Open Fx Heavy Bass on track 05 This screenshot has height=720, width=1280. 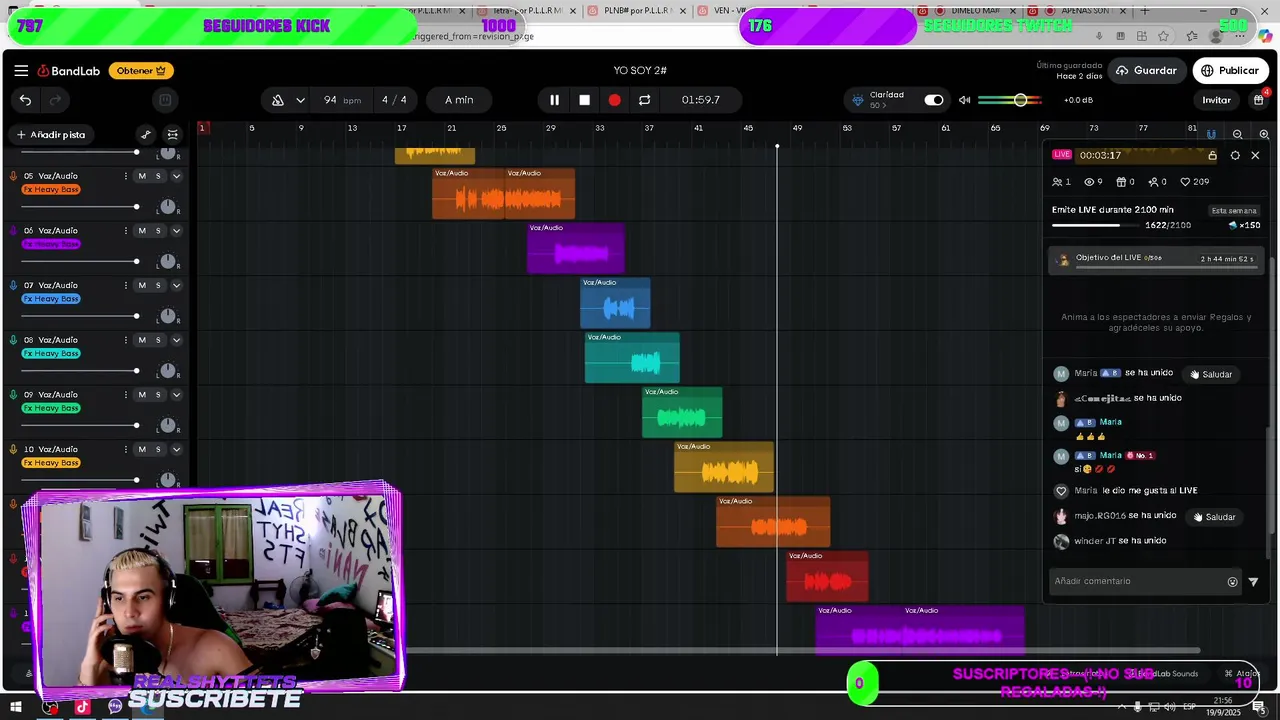pos(51,190)
